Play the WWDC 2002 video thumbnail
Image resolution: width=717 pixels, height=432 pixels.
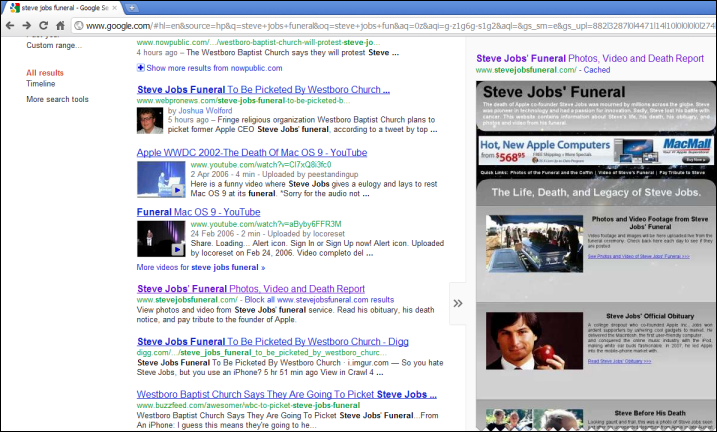click(161, 179)
